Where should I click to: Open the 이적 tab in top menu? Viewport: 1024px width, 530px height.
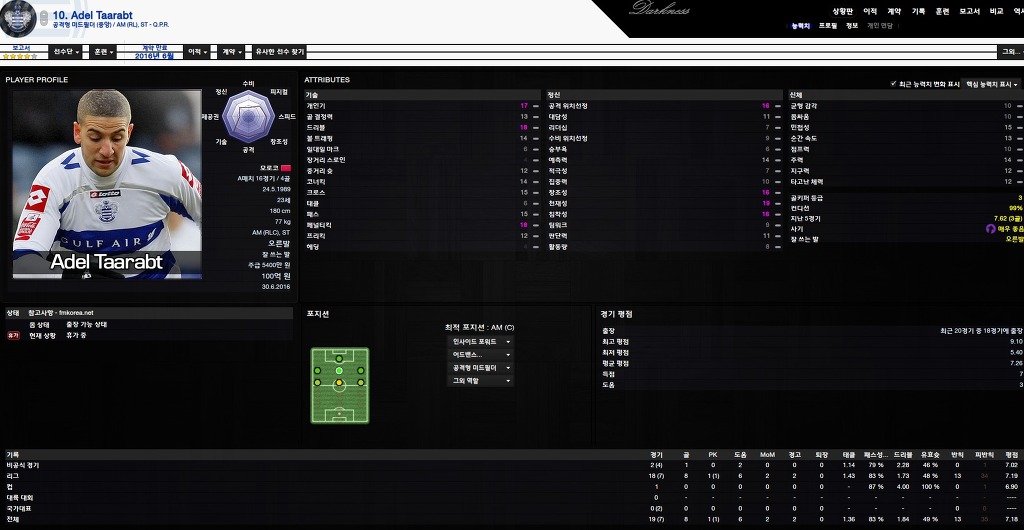coord(870,11)
